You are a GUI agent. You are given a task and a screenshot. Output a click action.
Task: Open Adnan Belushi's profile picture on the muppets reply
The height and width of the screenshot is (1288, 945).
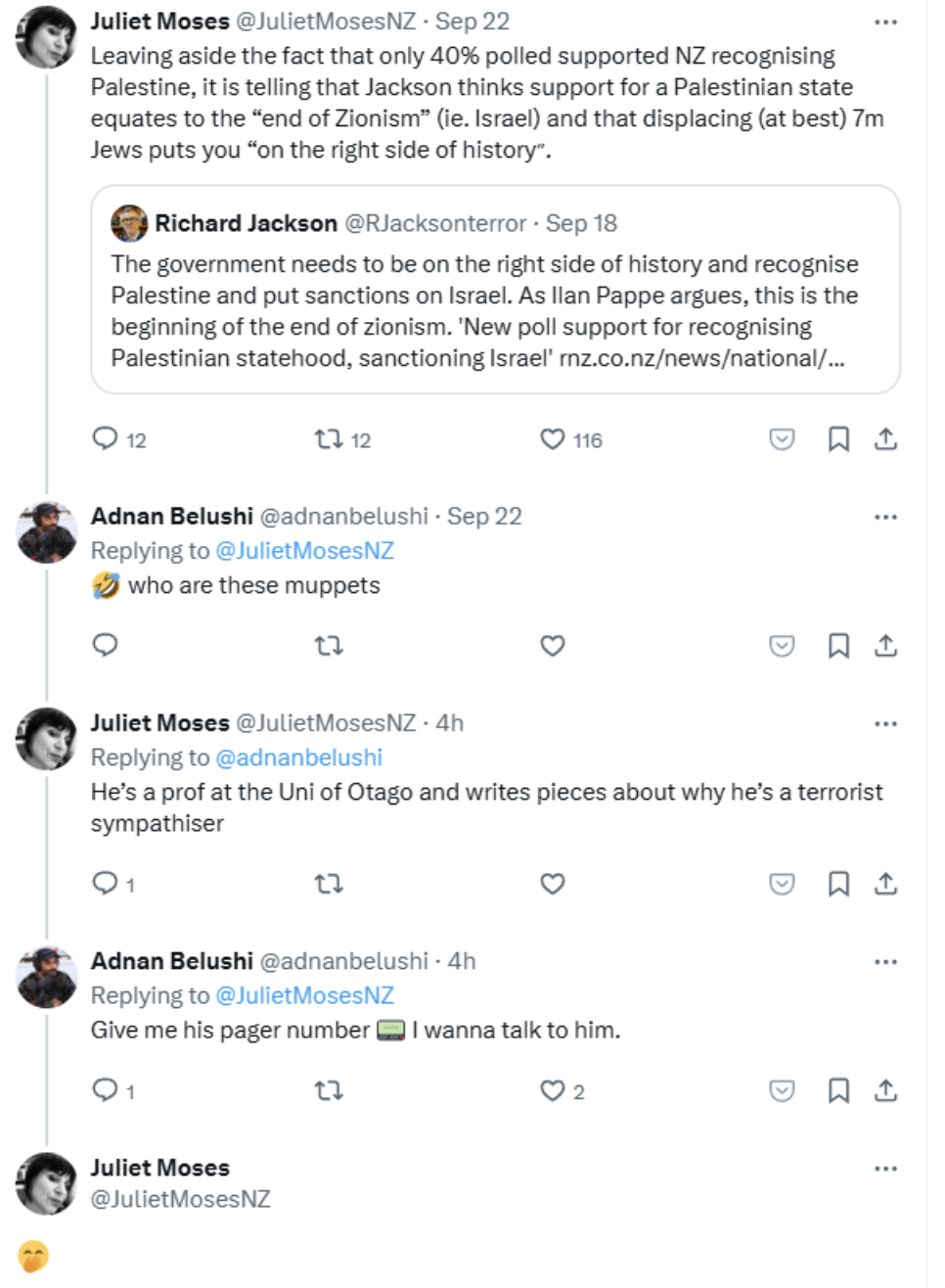[46, 532]
